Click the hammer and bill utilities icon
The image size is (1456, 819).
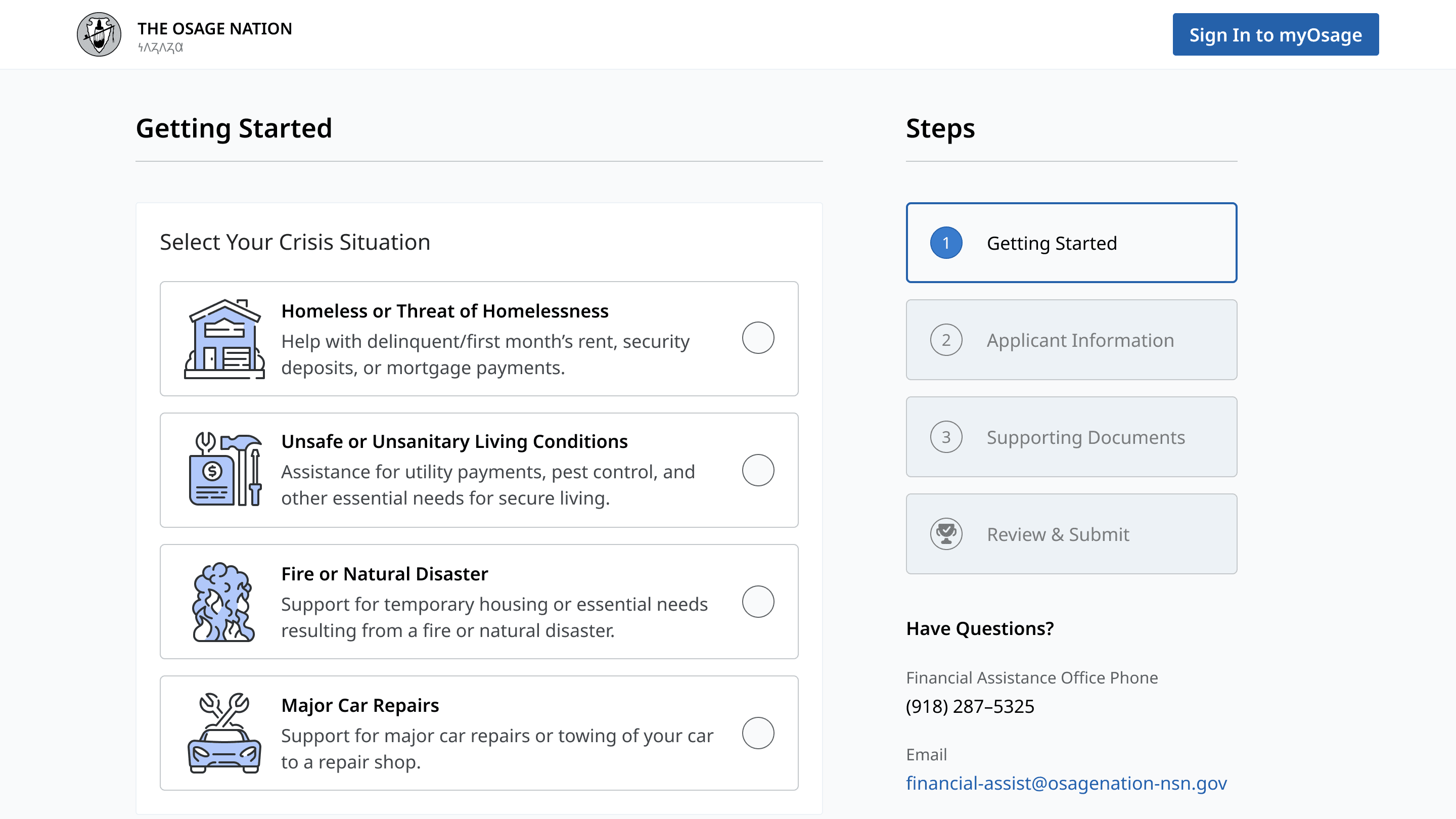[x=224, y=469]
